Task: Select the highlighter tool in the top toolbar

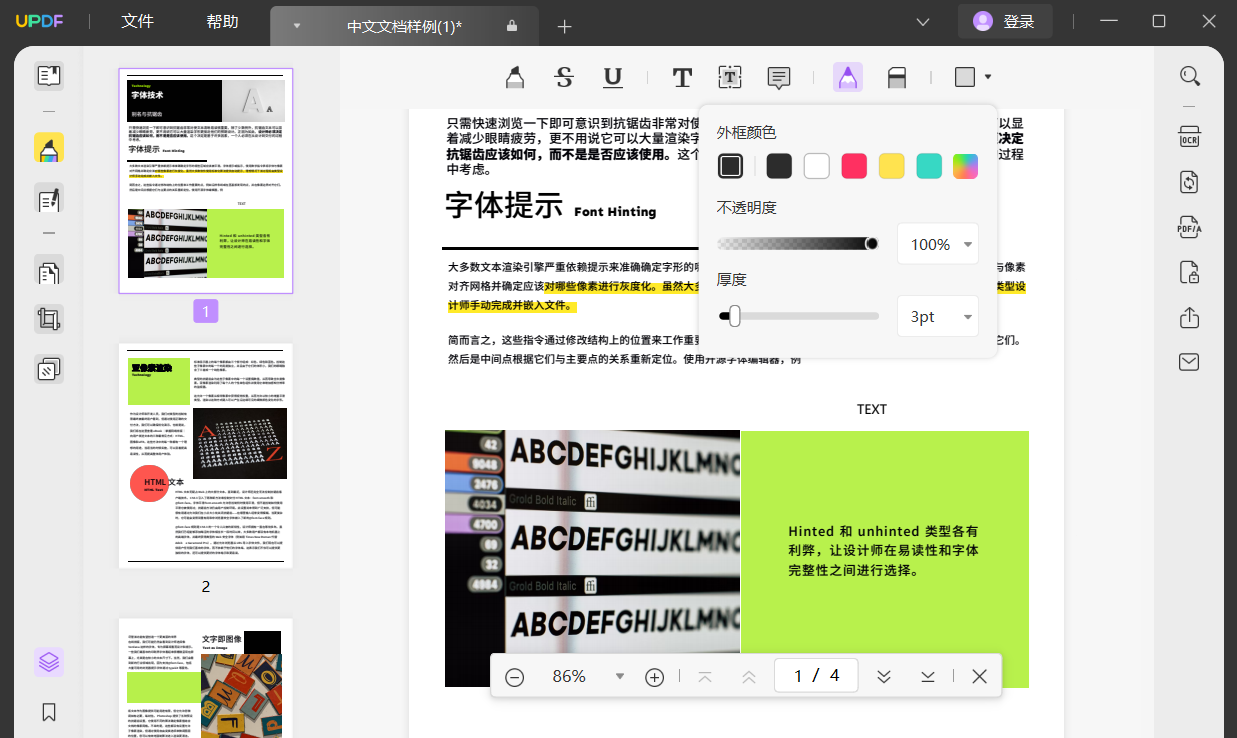Action: [x=514, y=77]
